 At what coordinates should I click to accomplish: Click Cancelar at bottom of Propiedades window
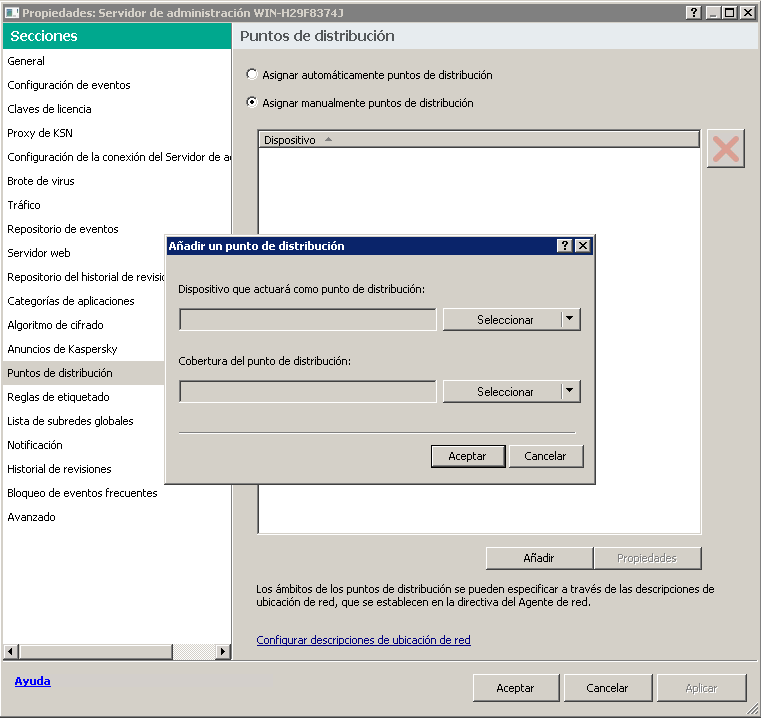pos(608,688)
